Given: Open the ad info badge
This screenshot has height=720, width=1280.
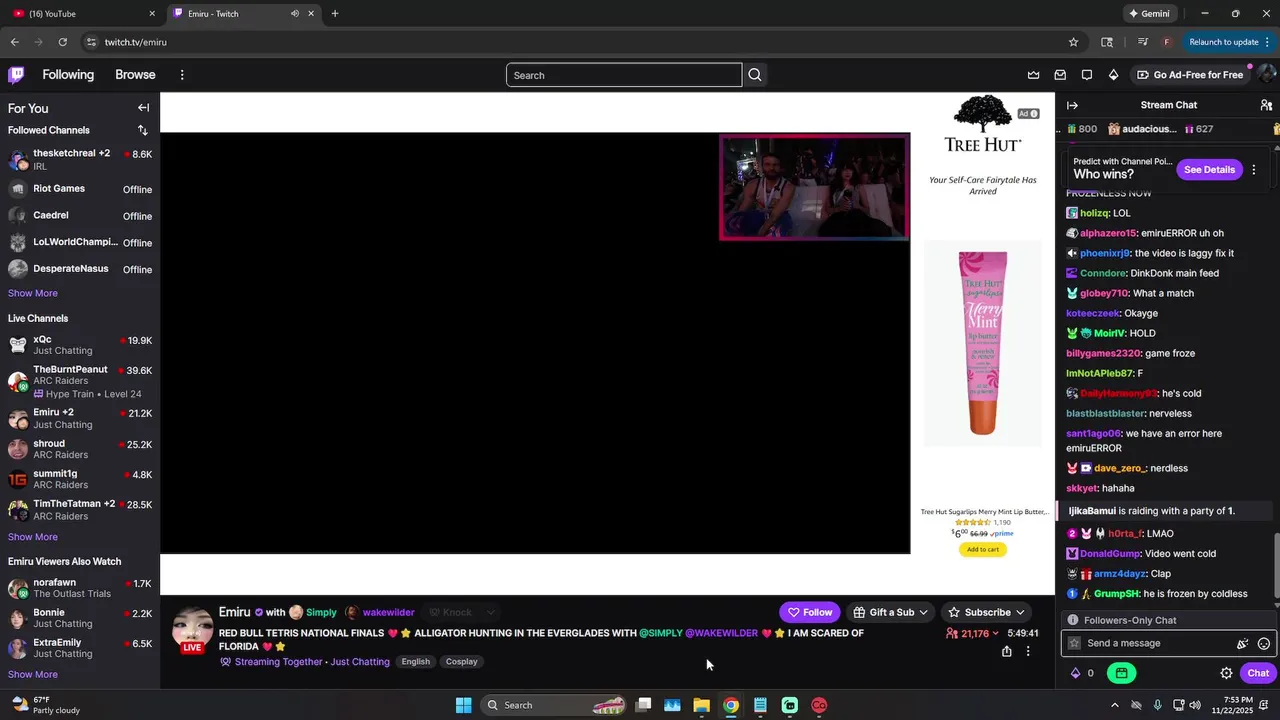Looking at the screenshot, I should [x=1029, y=114].
